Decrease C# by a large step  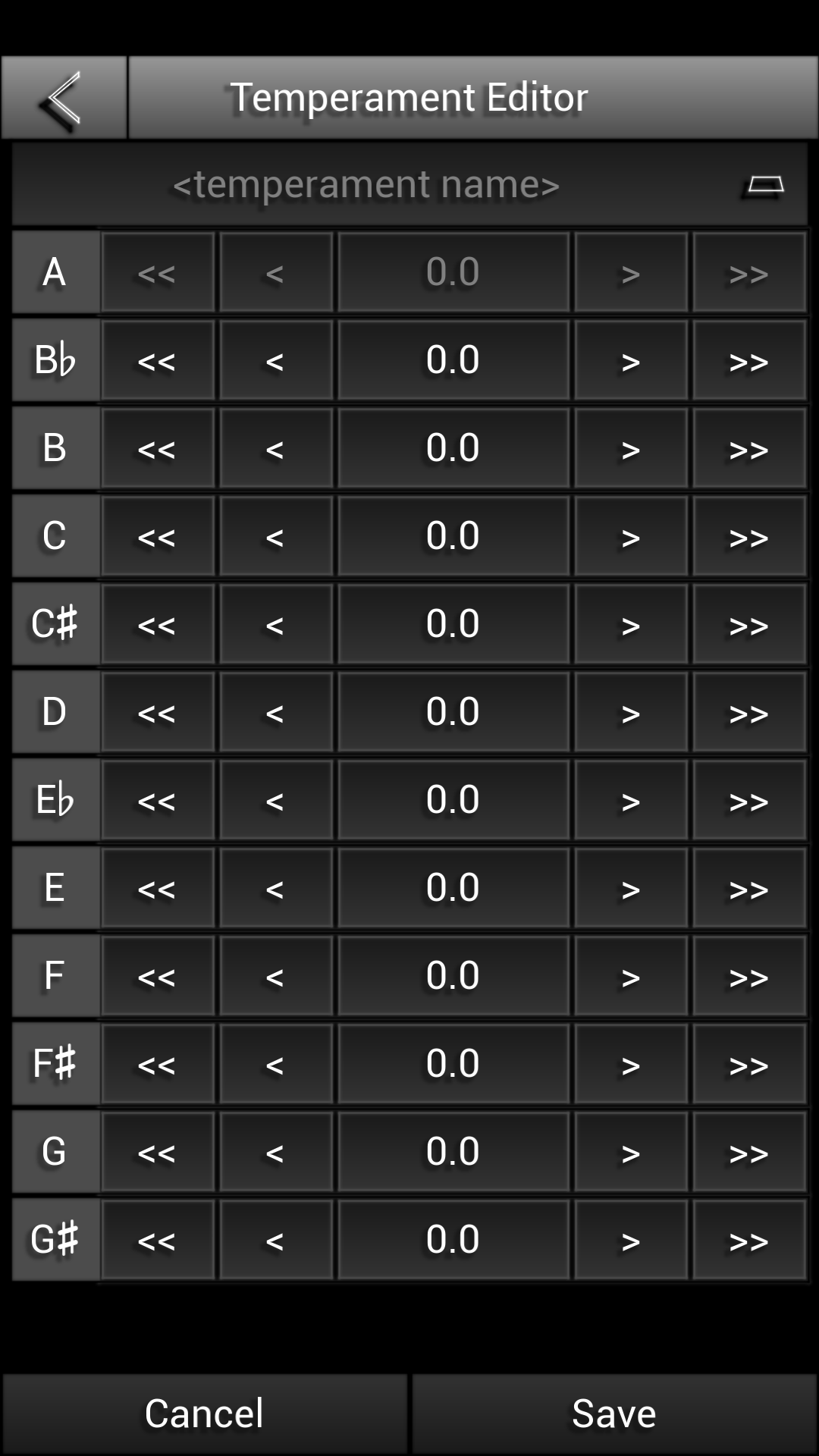pos(157,624)
